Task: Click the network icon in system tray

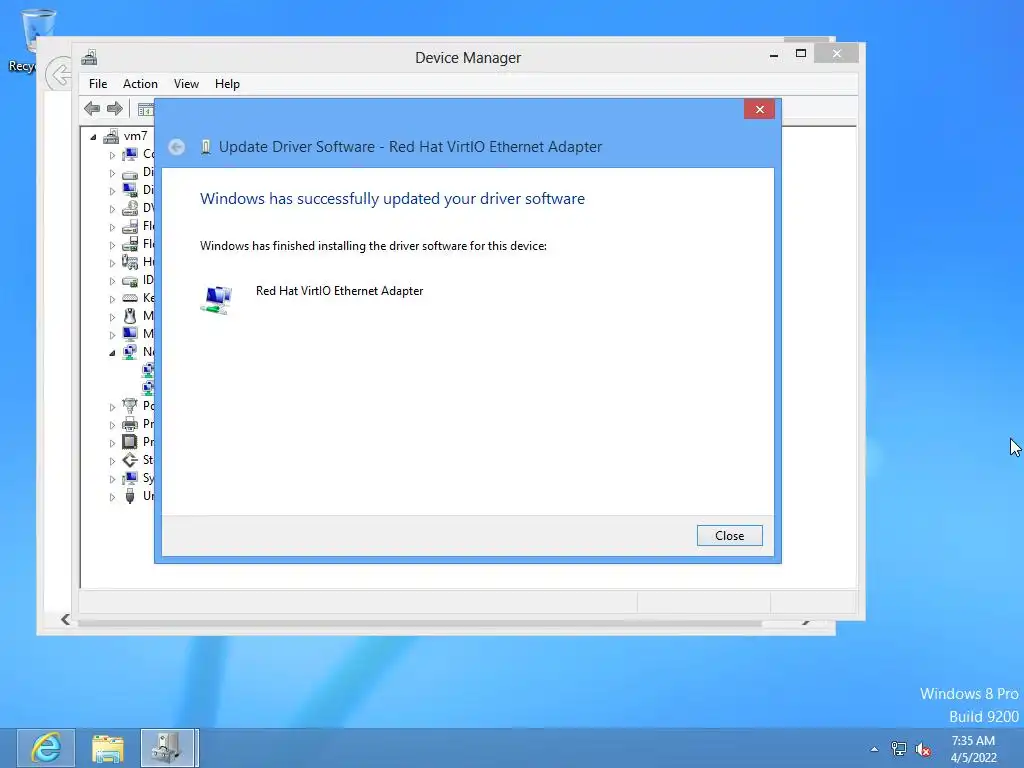Action: pos(899,749)
